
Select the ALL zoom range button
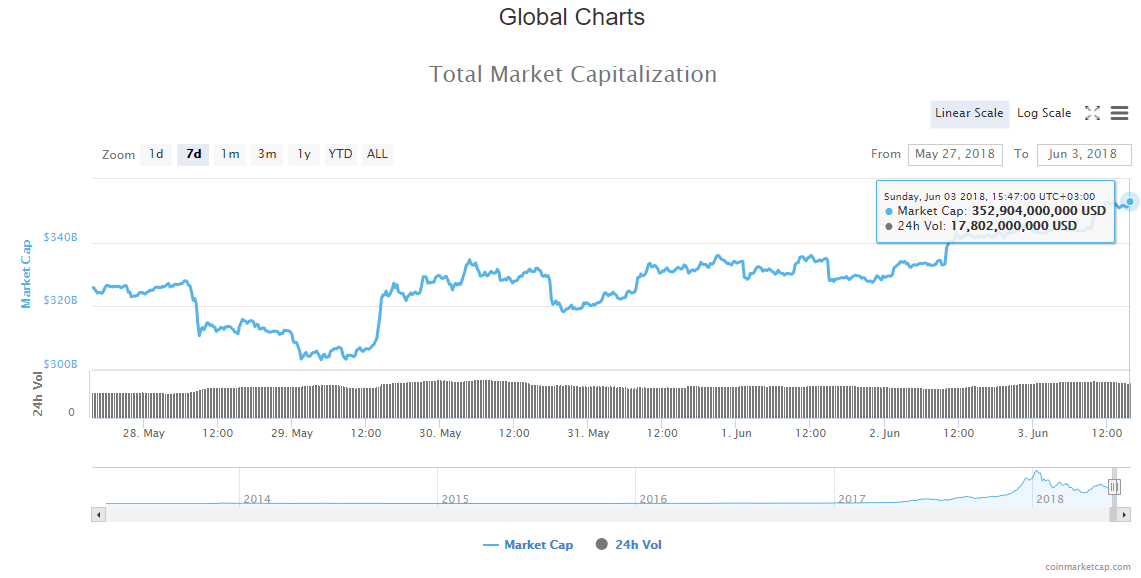pyautogui.click(x=377, y=154)
